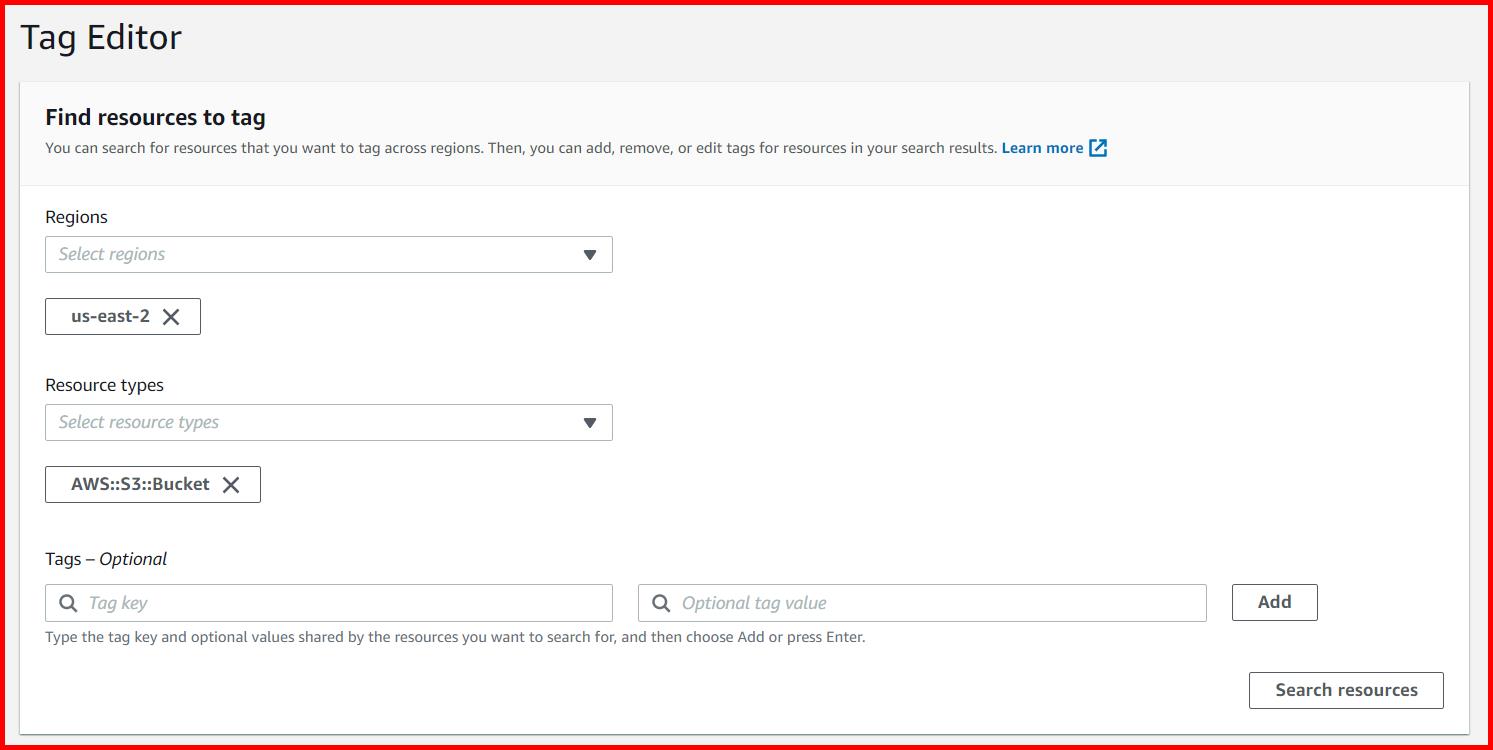The image size is (1493, 750).
Task: Click the Tag Editor page heading
Action: (99, 37)
